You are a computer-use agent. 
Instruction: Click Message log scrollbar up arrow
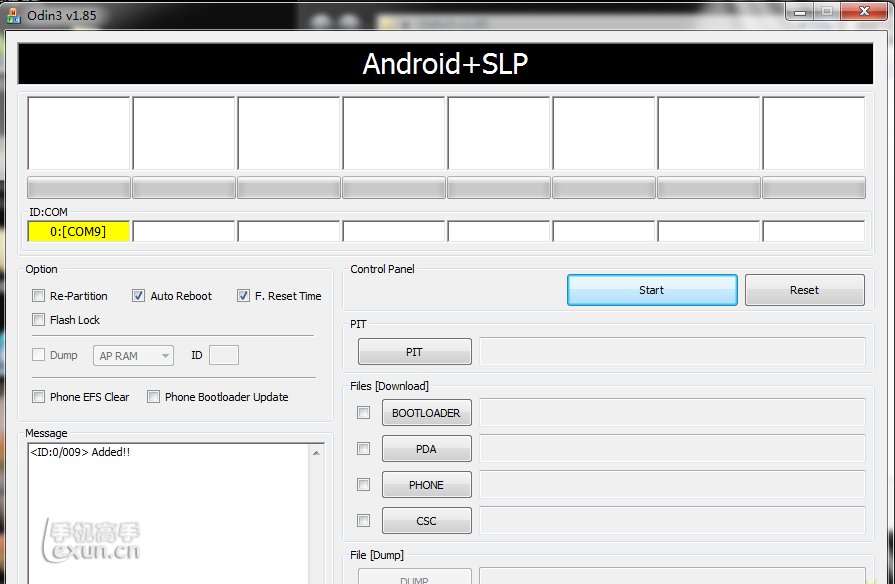[x=316, y=453]
